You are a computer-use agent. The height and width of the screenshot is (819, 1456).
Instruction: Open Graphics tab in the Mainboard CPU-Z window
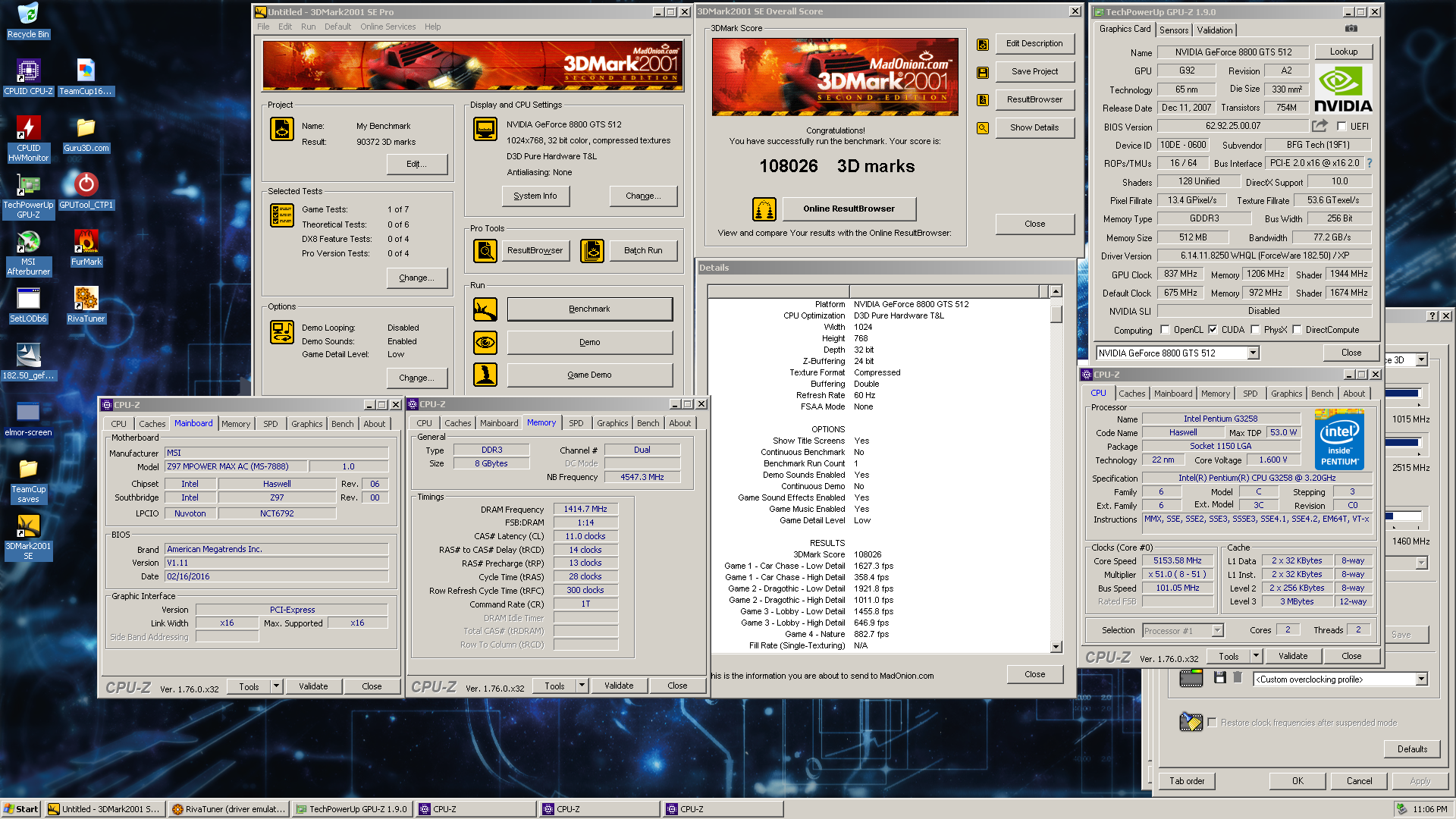[x=307, y=424]
